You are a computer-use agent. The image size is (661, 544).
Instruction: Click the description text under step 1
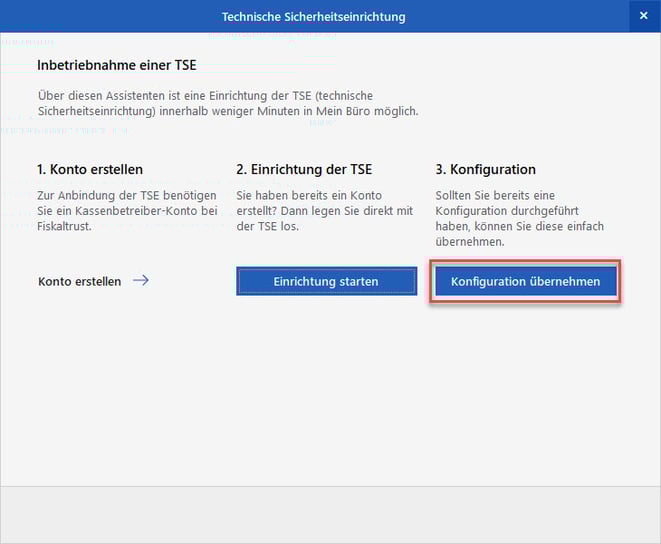(x=126, y=211)
